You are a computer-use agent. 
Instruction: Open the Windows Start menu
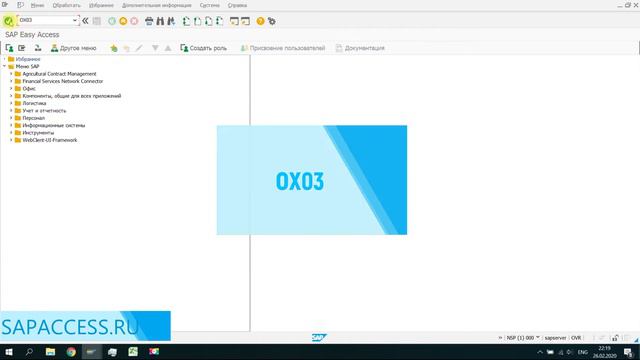pos(9,352)
